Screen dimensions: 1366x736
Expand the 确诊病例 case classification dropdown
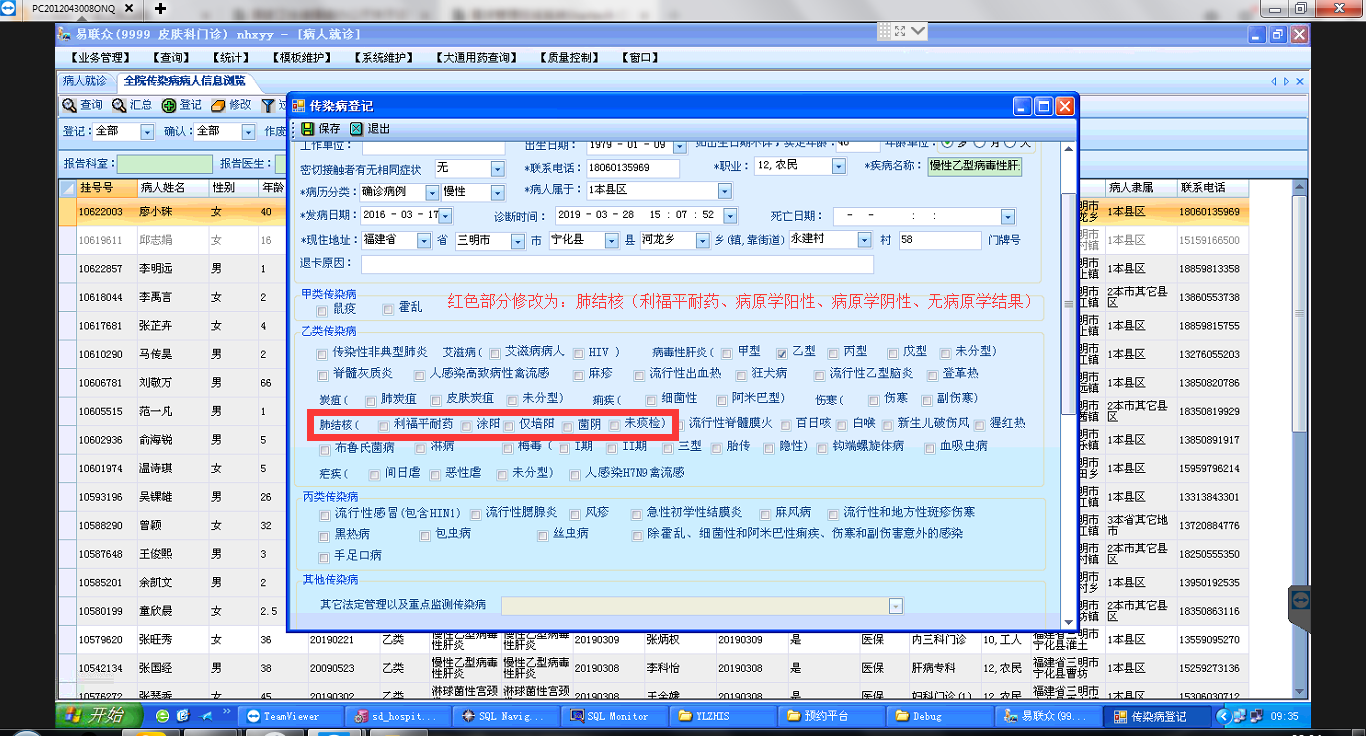[432, 192]
